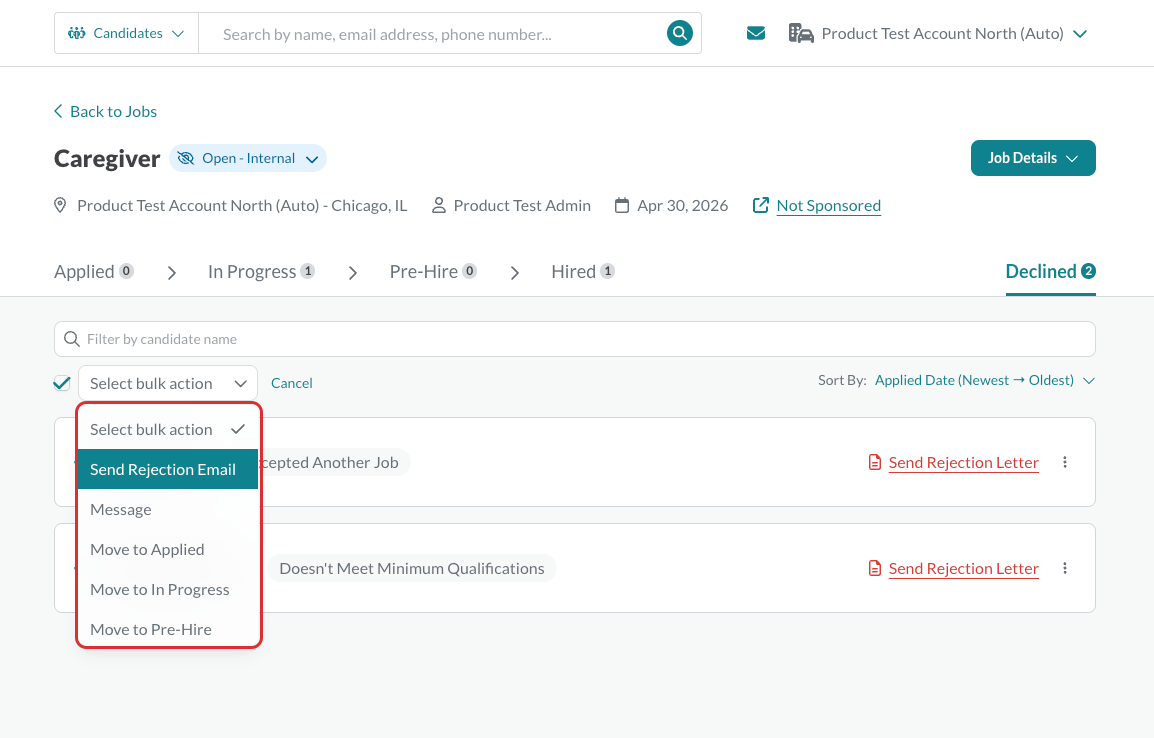1154x738 pixels.
Task: Click the calendar icon beside Apr 30, 2026
Action: pos(622,205)
